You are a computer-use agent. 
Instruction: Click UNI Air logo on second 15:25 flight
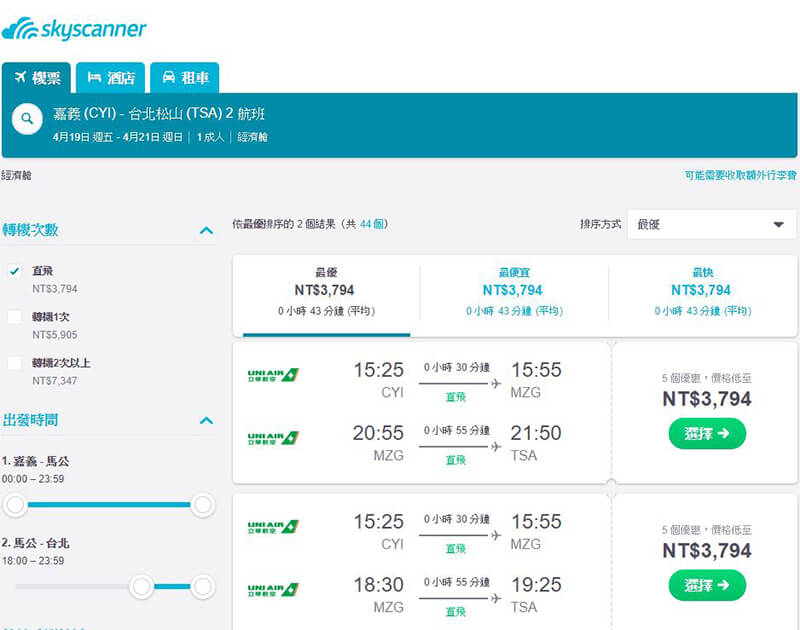click(x=273, y=527)
